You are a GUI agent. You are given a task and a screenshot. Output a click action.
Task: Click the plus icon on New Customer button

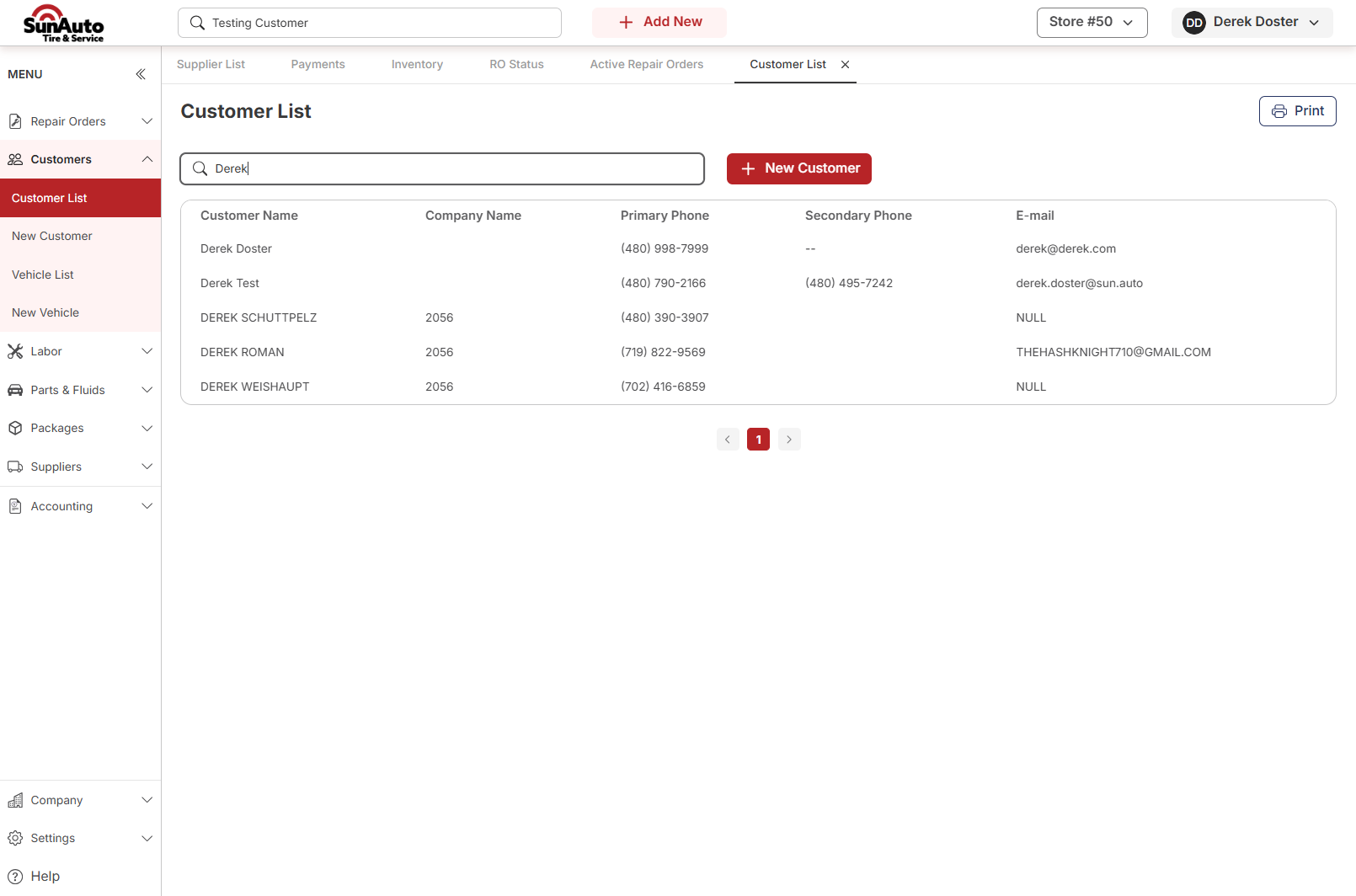(x=748, y=168)
